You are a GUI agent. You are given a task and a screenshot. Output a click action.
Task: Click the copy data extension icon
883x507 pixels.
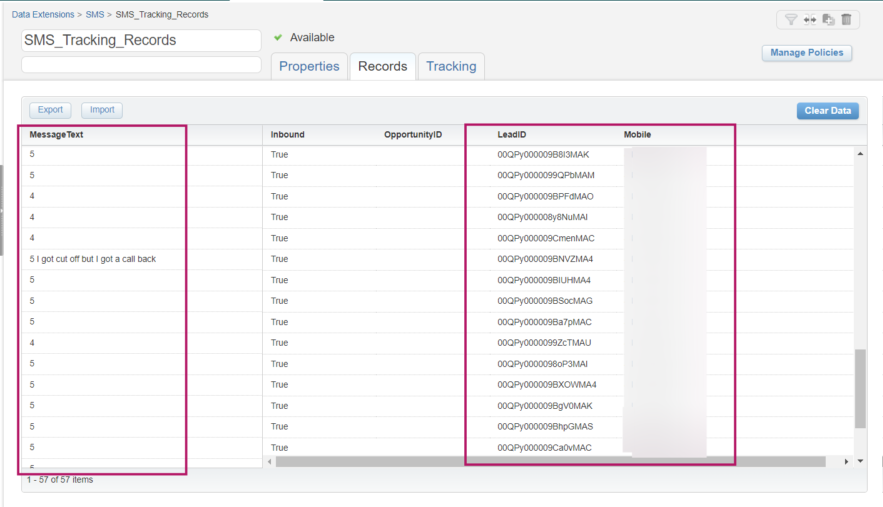pos(828,20)
